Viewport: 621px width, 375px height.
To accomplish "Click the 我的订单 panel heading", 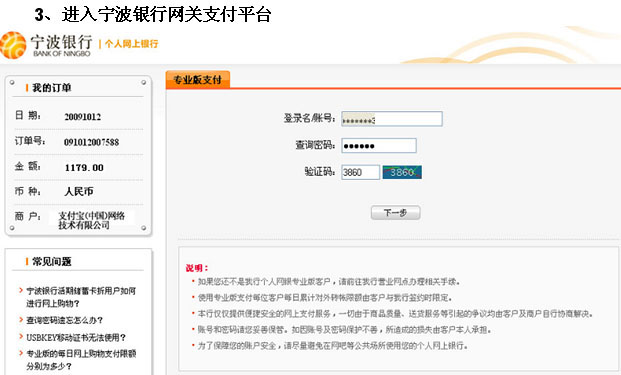I will tap(51, 88).
